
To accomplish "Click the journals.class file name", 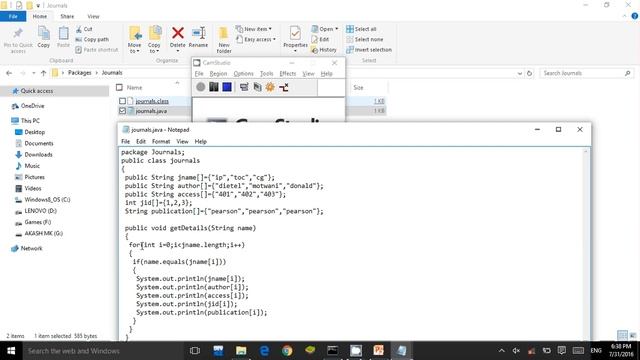I will pos(152,101).
